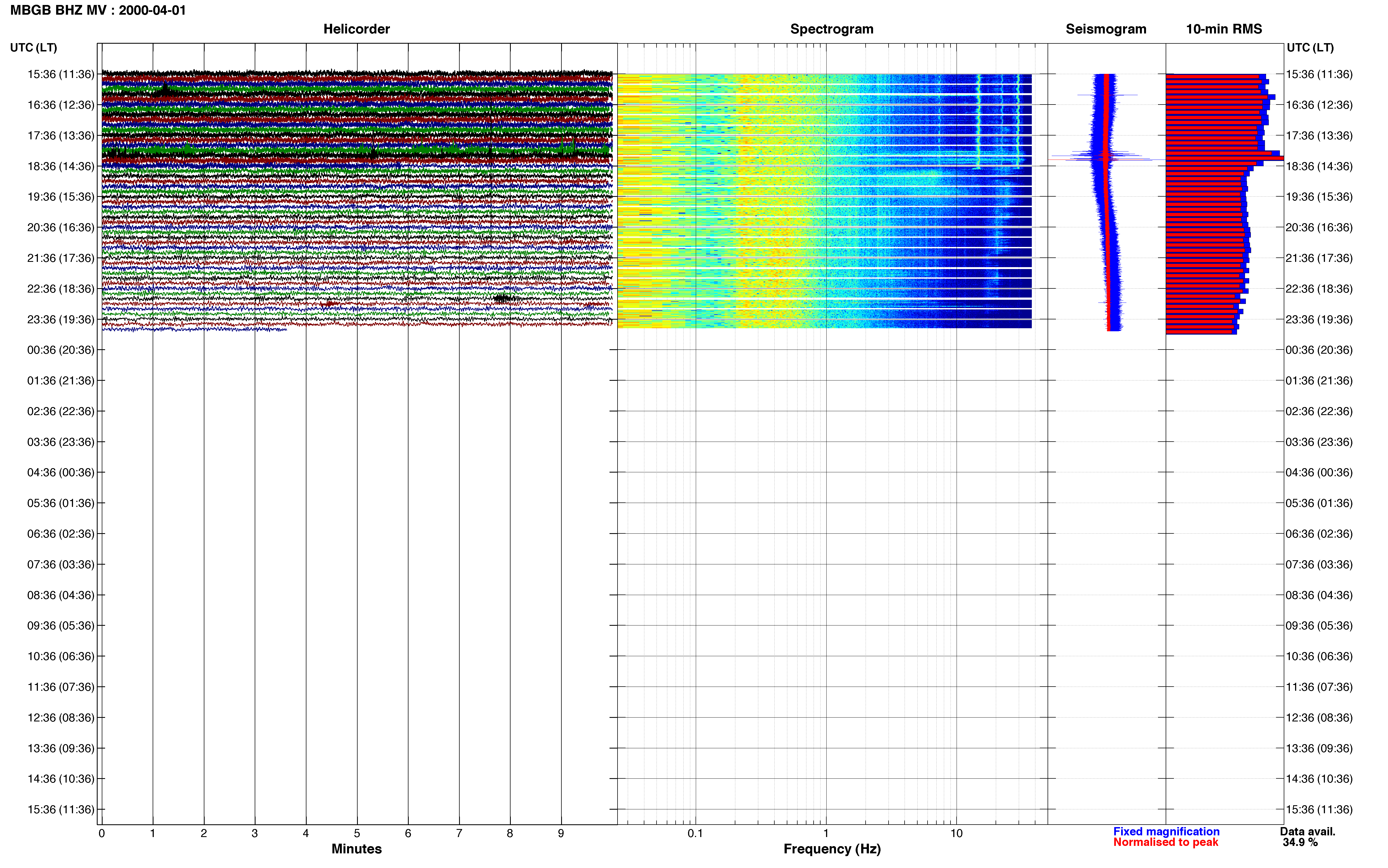Click the 0.1 tick on Frequency axis
The height and width of the screenshot is (868, 1388).
[695, 833]
